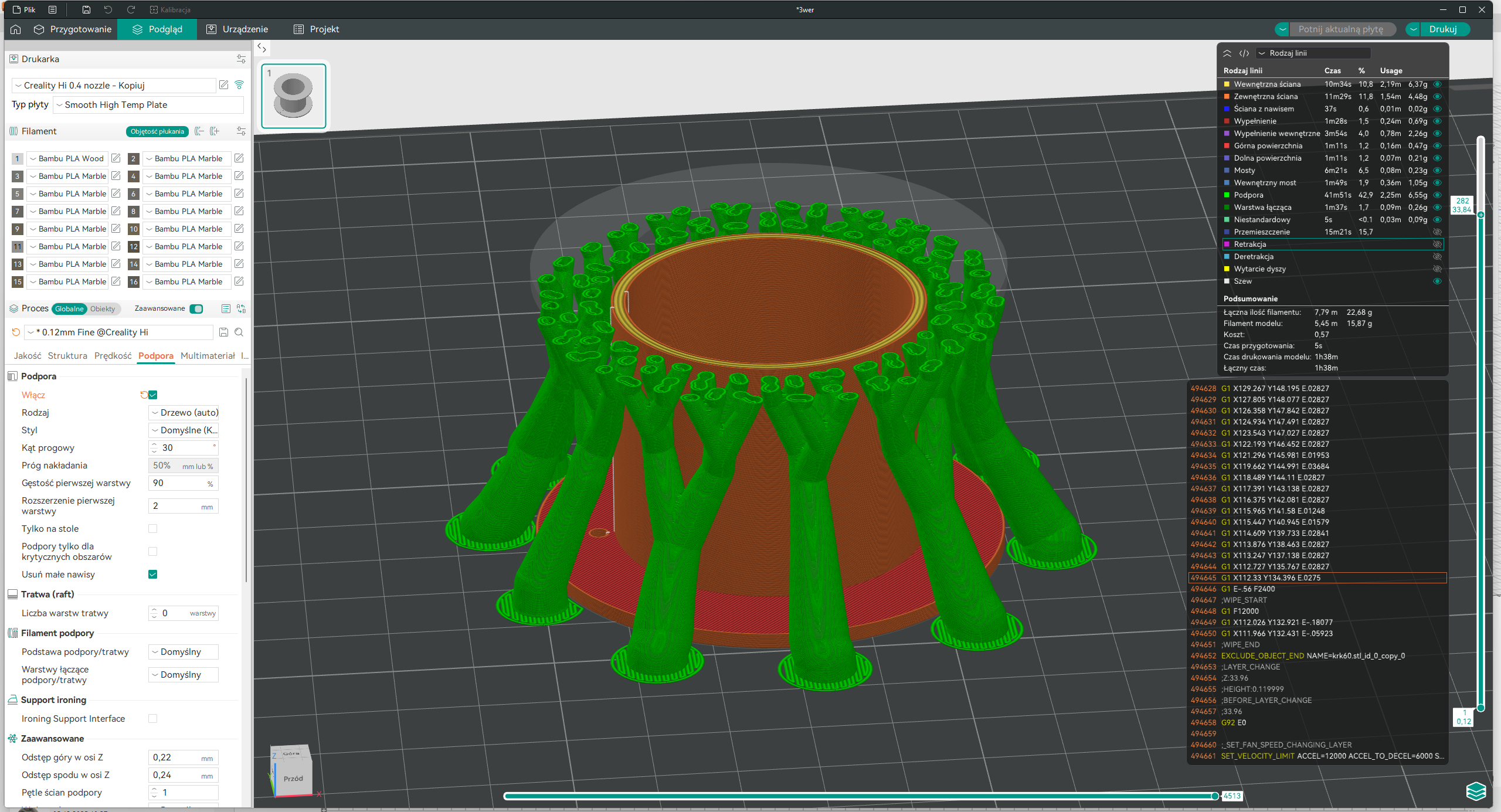The height and width of the screenshot is (812, 1501).
Task: Check the Tylko na stole checkbox
Action: click(153, 529)
